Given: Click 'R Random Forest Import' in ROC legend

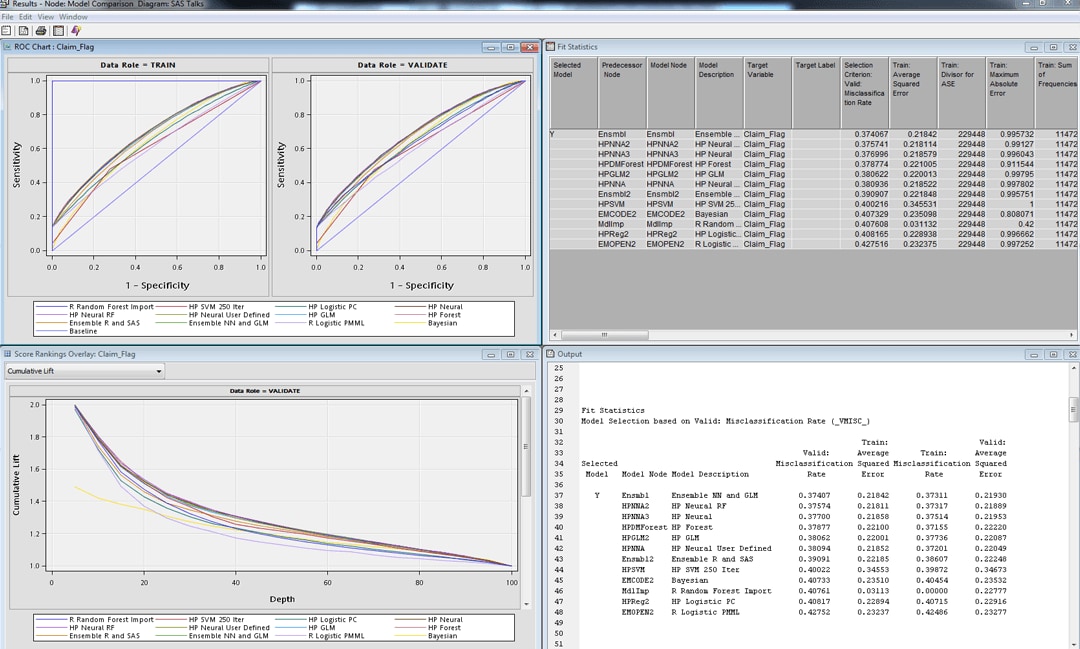Looking at the screenshot, I should click(112, 307).
